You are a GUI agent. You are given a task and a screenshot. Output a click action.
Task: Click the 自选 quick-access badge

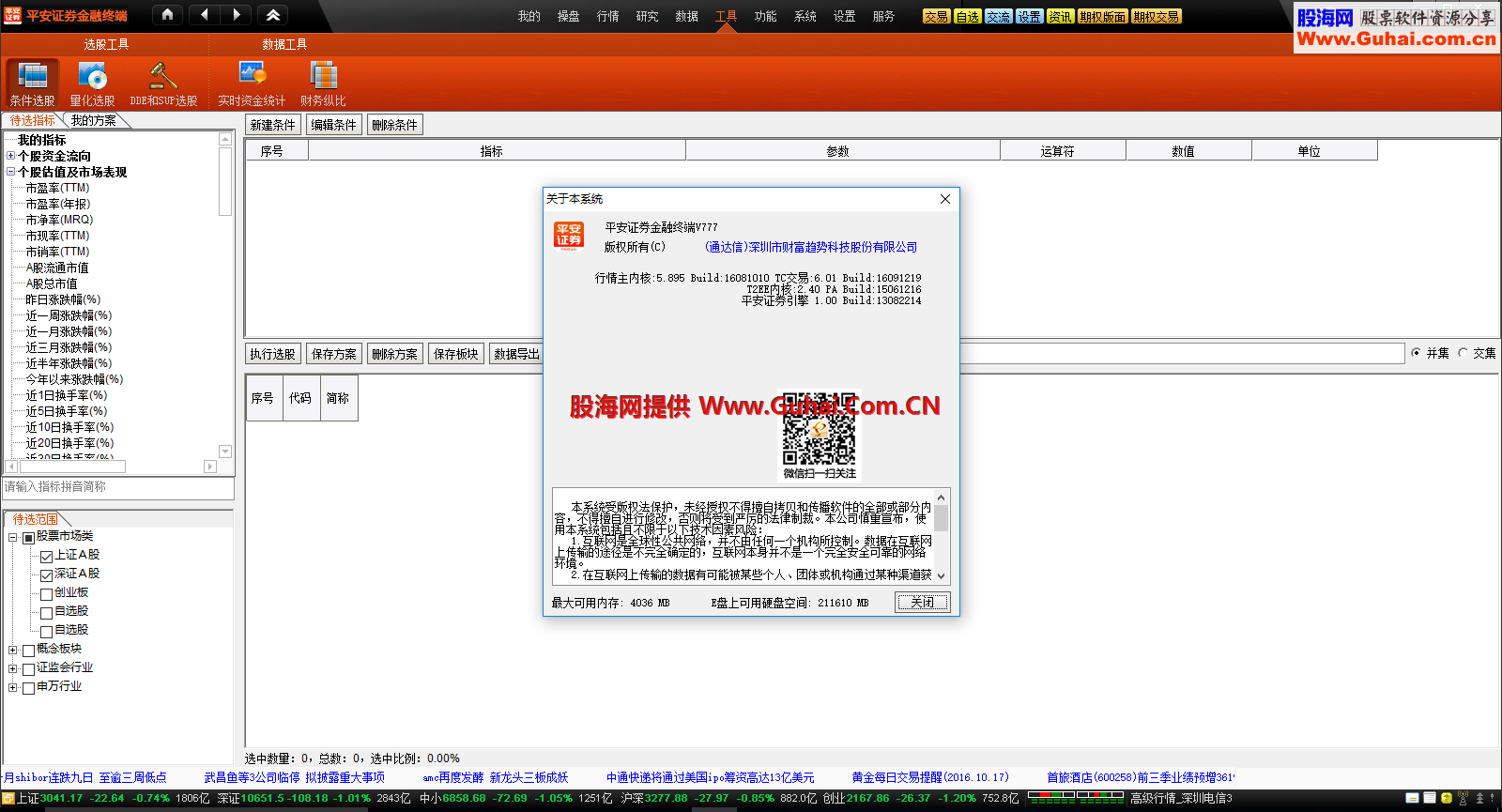point(968,17)
